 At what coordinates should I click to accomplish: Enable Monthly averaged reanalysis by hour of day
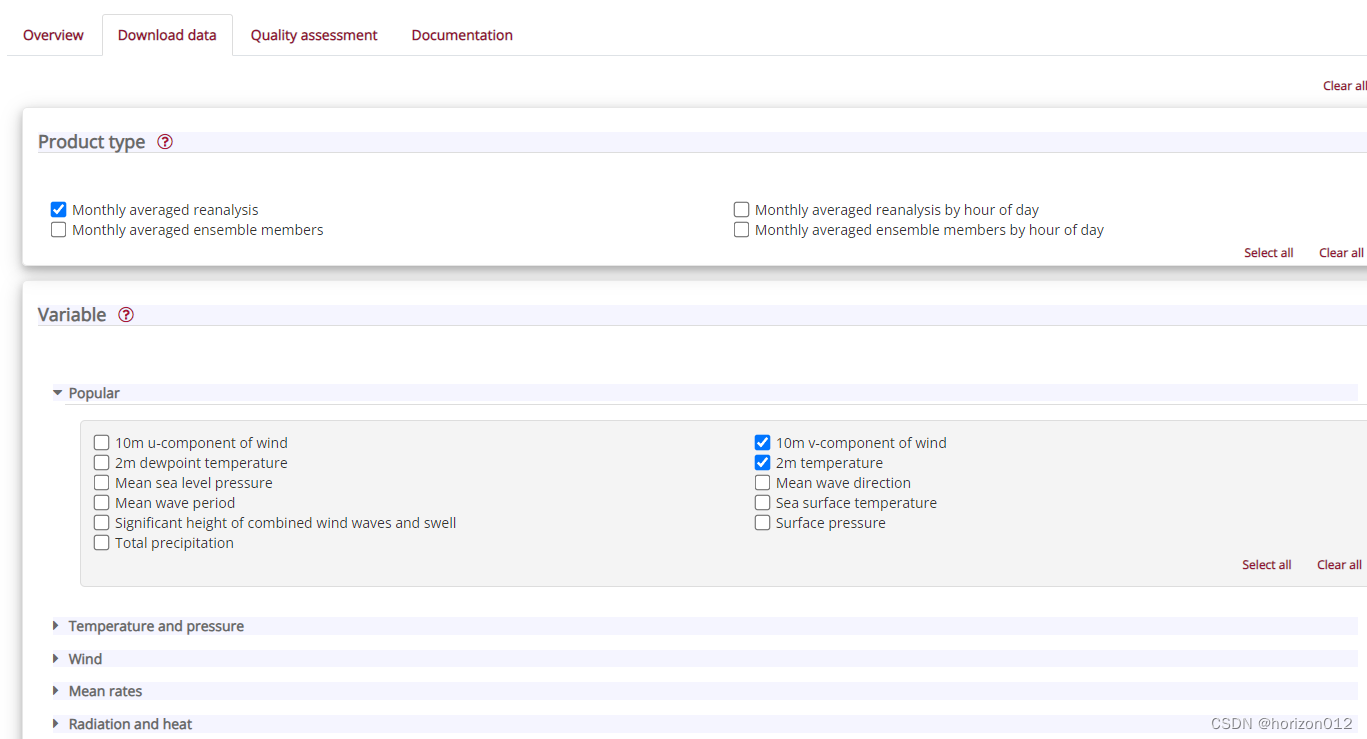point(741,210)
